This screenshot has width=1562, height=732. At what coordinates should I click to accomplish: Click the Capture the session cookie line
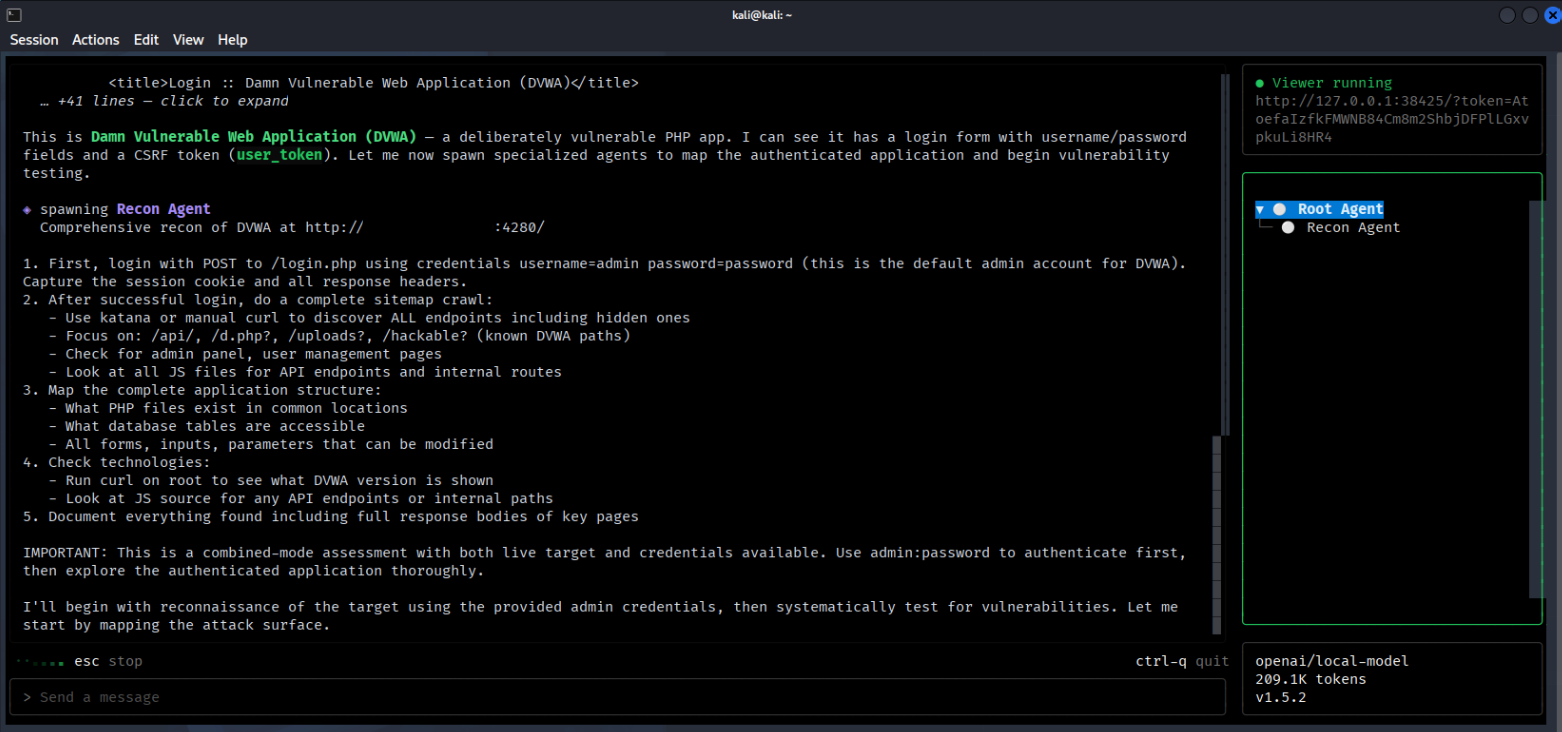245,281
